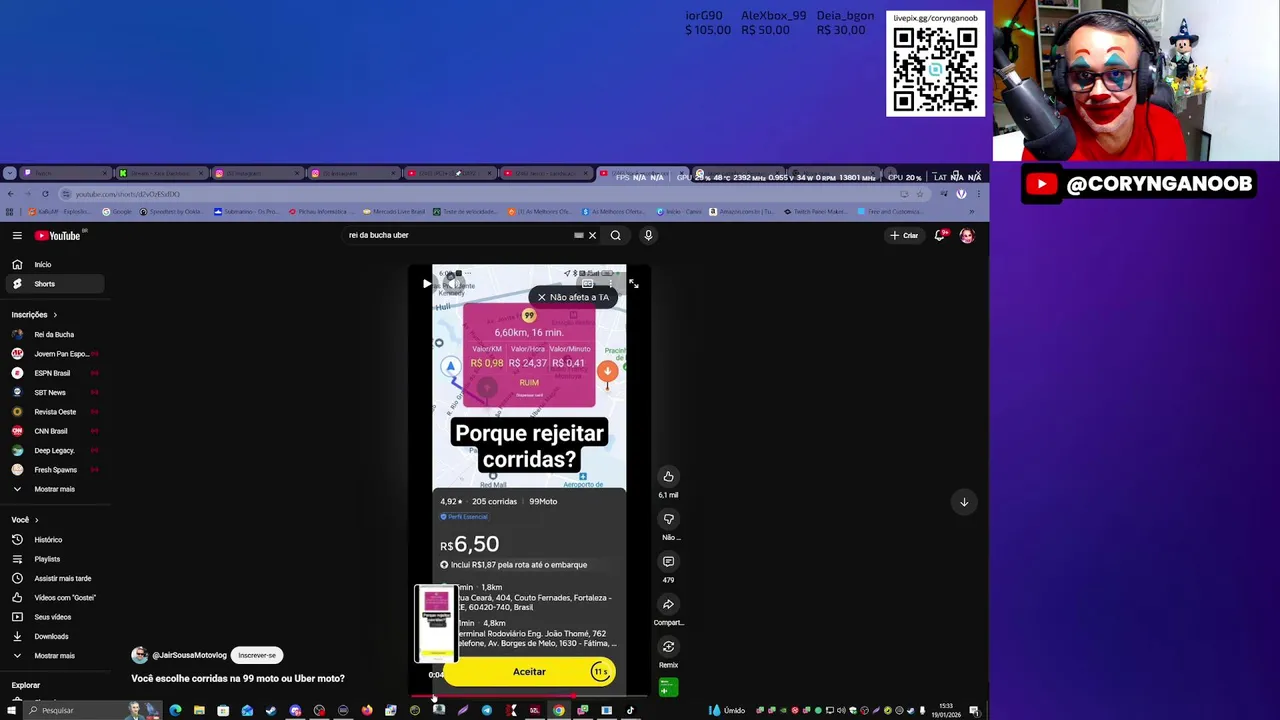Open the green sound thumbnail
This screenshot has height=720, width=1280.
(668, 687)
